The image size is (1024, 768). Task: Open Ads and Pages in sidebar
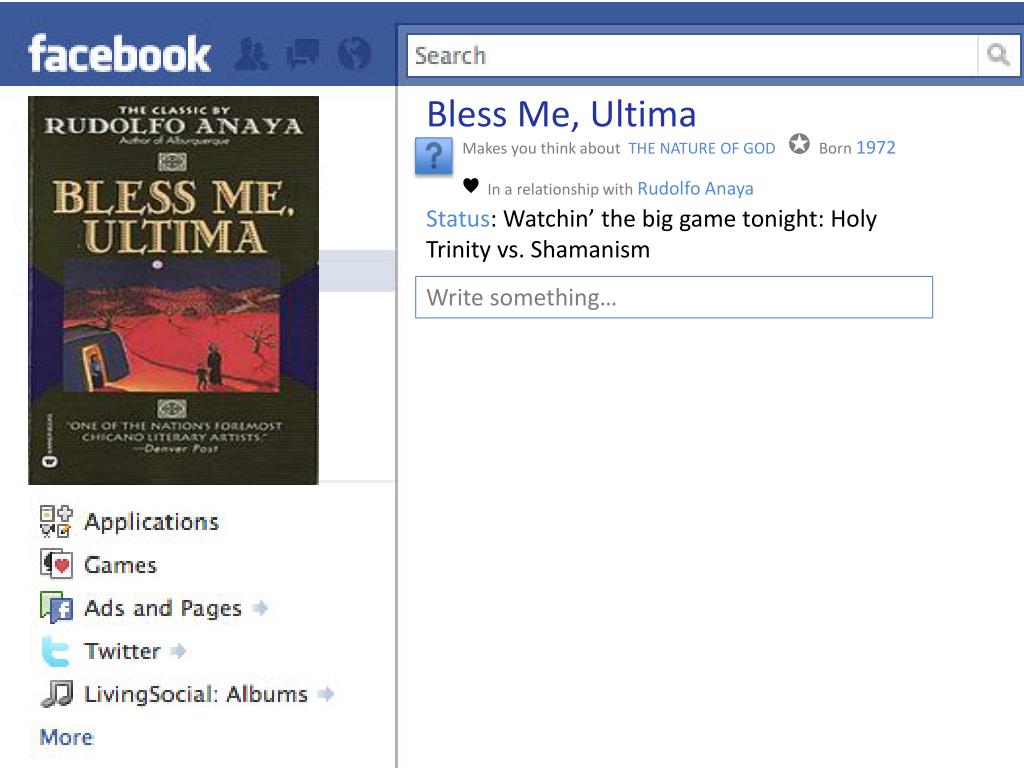click(163, 608)
